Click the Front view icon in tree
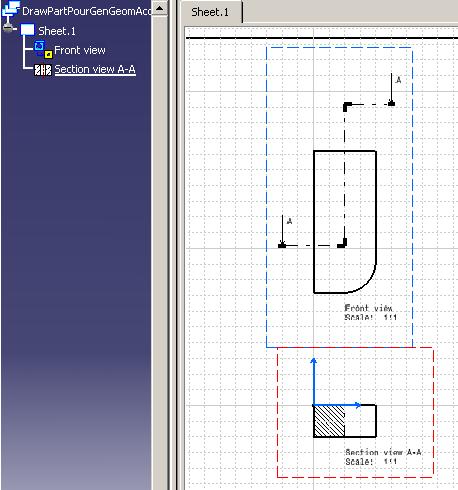The height and width of the screenshot is (490, 458). pos(43,50)
